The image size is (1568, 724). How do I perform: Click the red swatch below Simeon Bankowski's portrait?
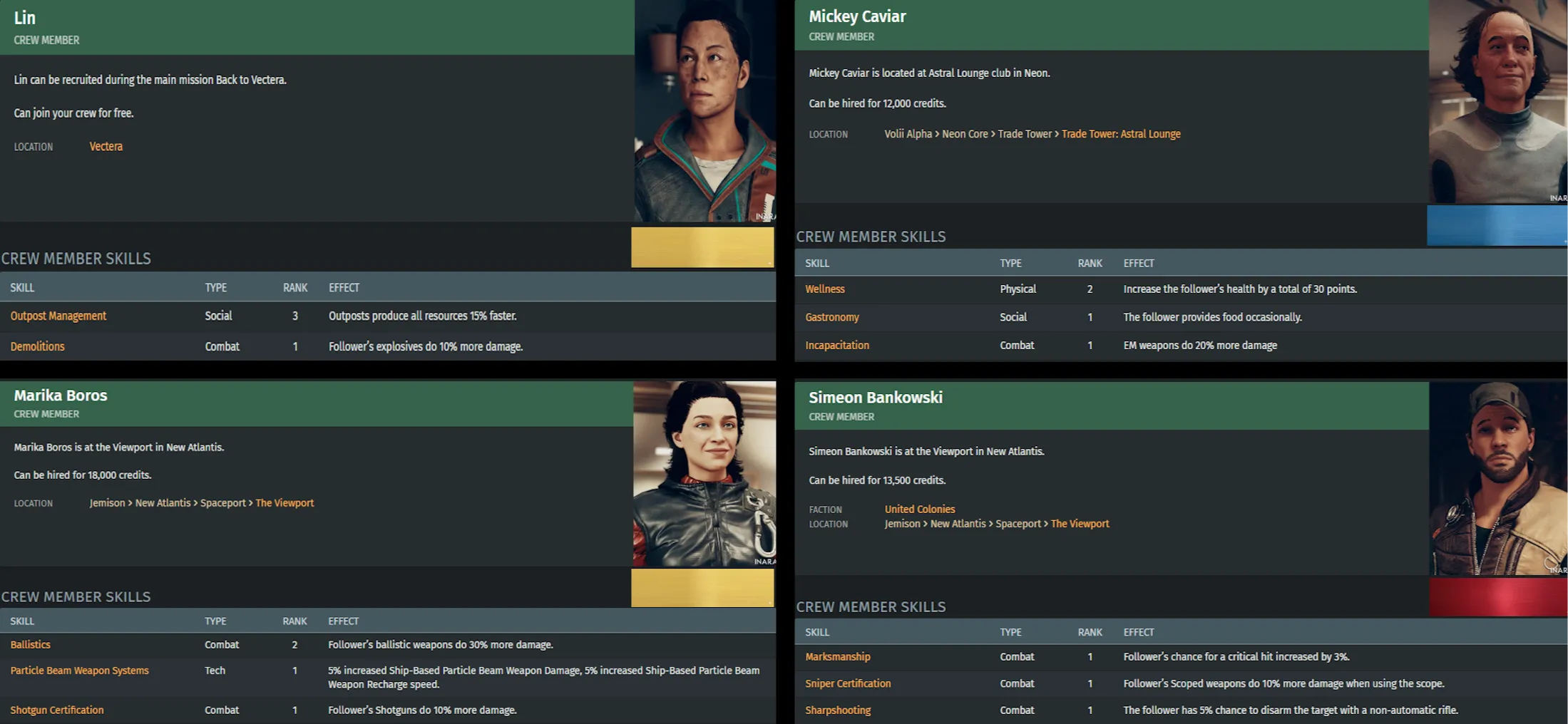tap(1498, 597)
